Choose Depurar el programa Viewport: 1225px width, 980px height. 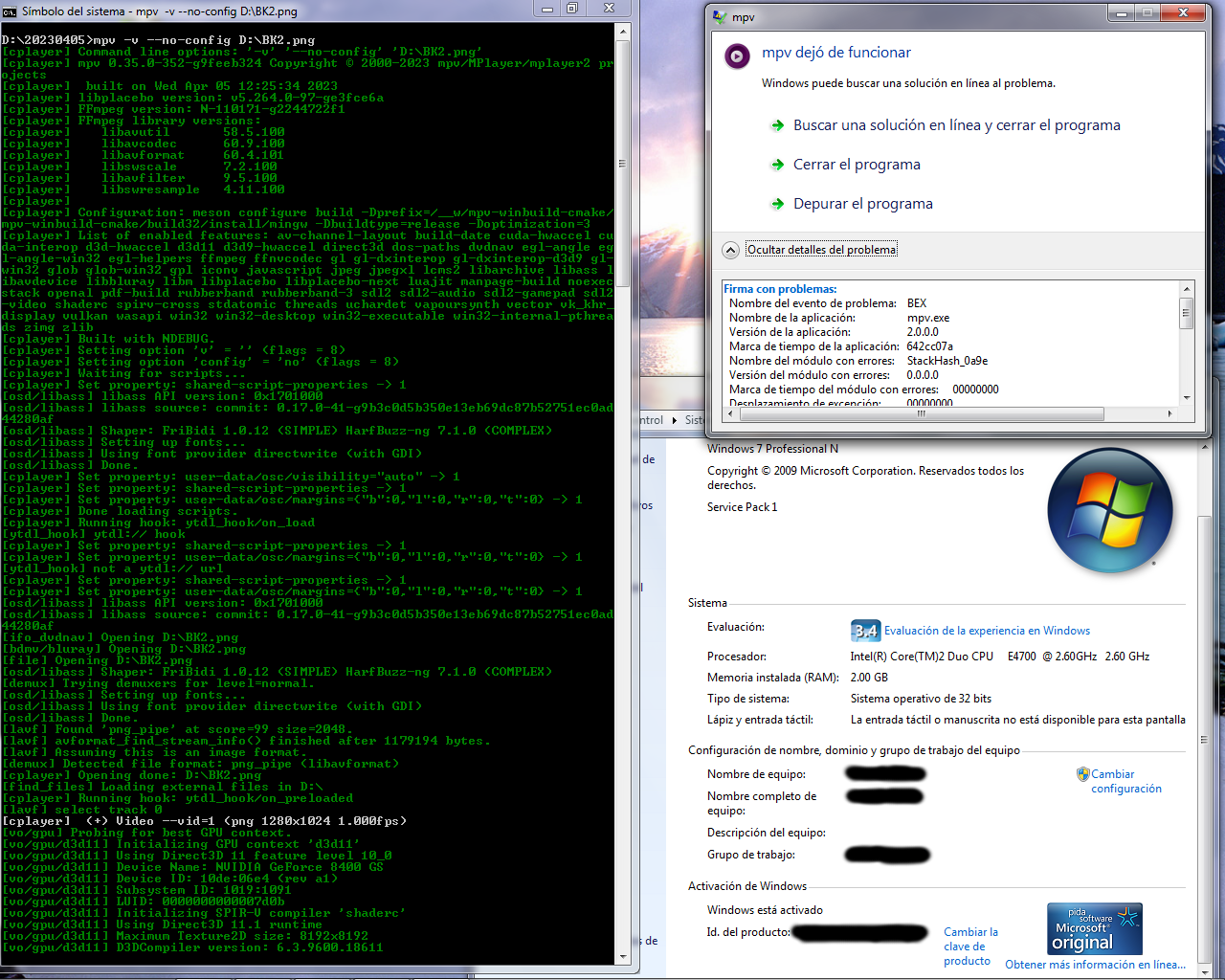pyautogui.click(x=852, y=204)
